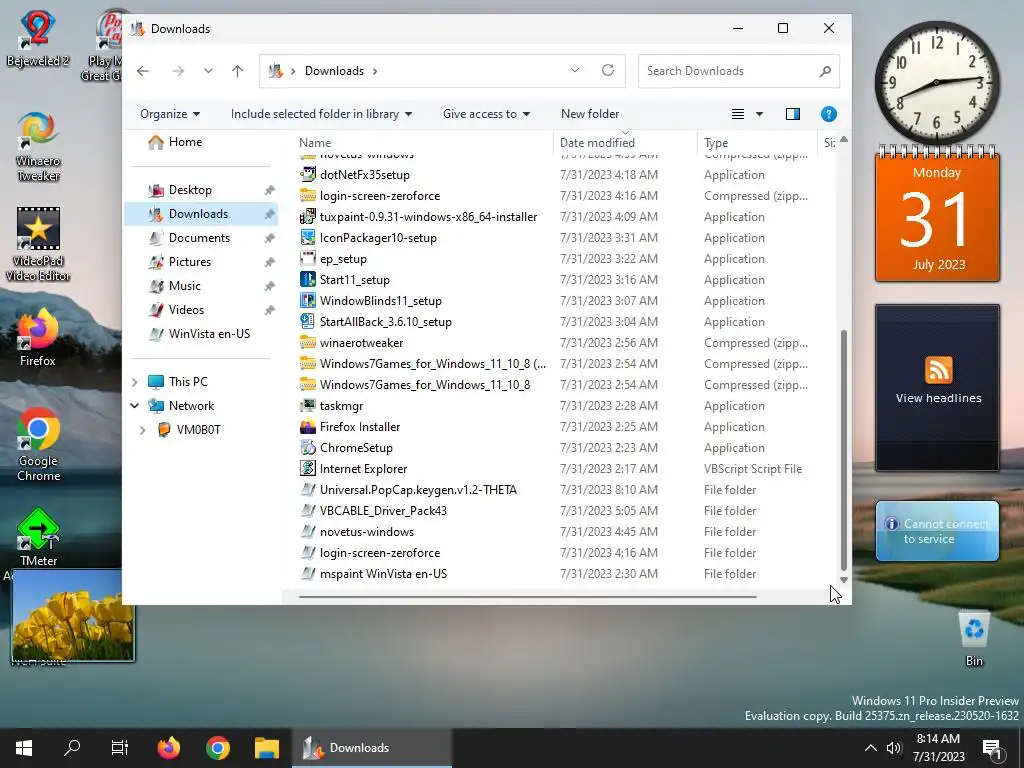Open Desktop in the navigation pane

tap(190, 190)
